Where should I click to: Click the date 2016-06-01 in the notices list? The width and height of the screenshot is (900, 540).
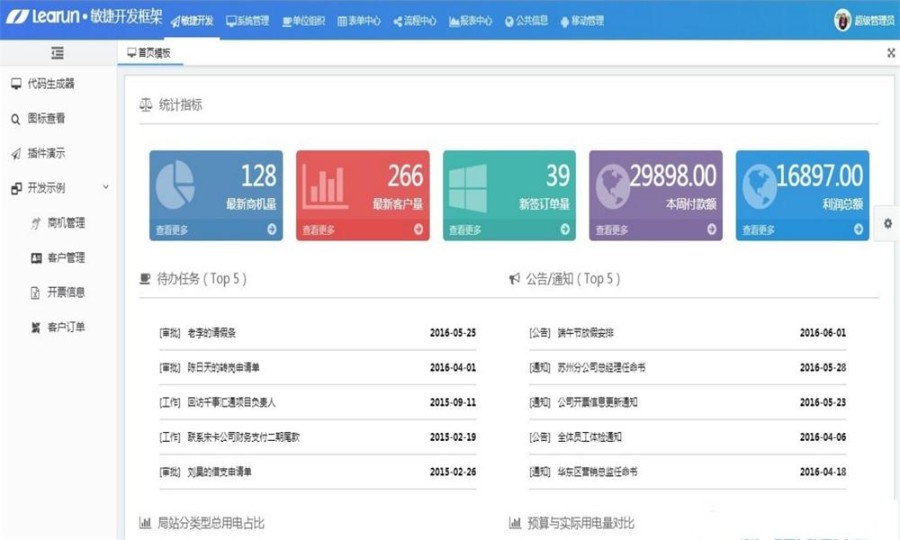[x=823, y=333]
